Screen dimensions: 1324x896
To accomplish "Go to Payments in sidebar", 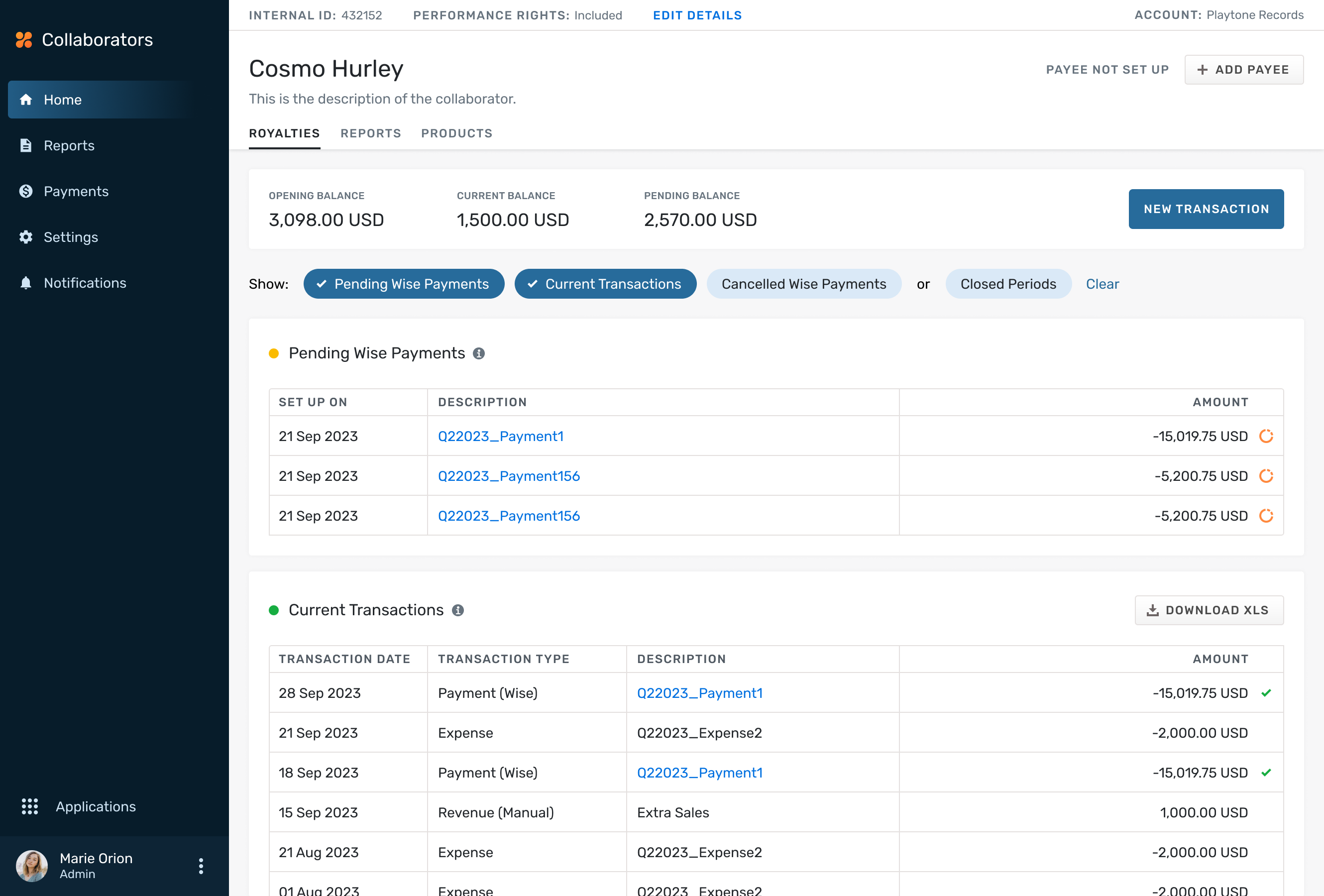I will (75, 191).
